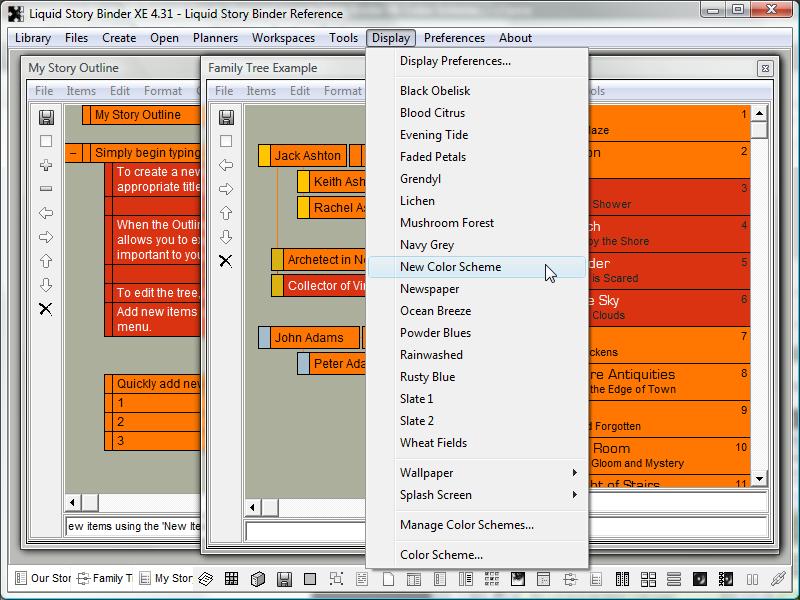Collapse the 'Simply begin typing' outline item
This screenshot has height=600, width=800.
coord(74,154)
